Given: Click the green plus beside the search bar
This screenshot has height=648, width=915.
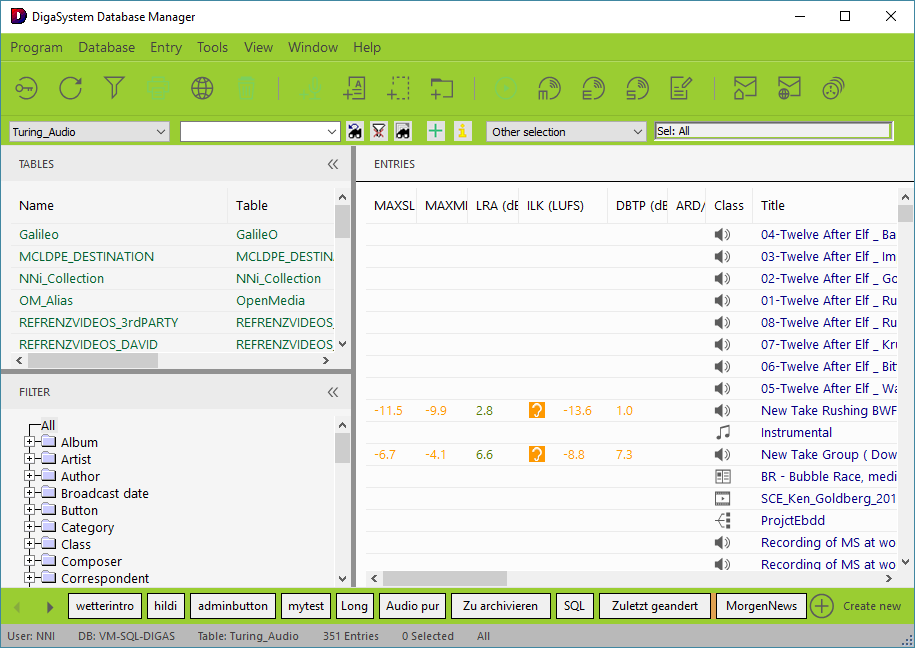Looking at the screenshot, I should tap(434, 131).
